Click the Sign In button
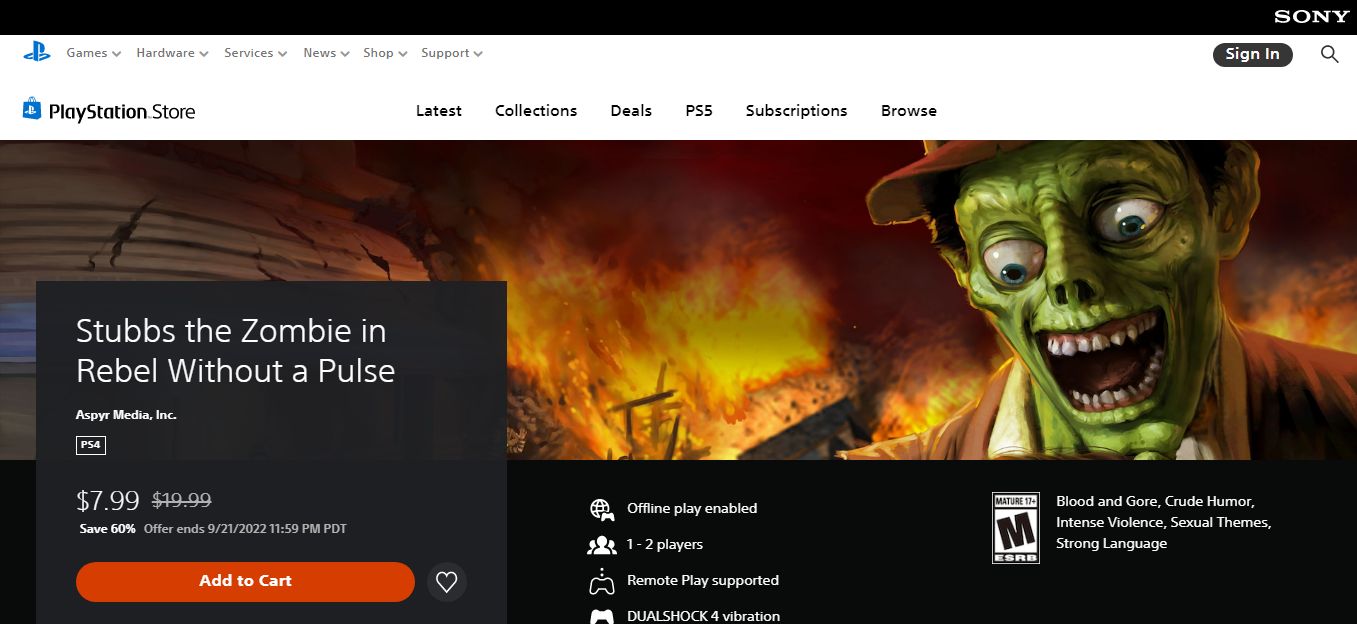 click(x=1252, y=54)
